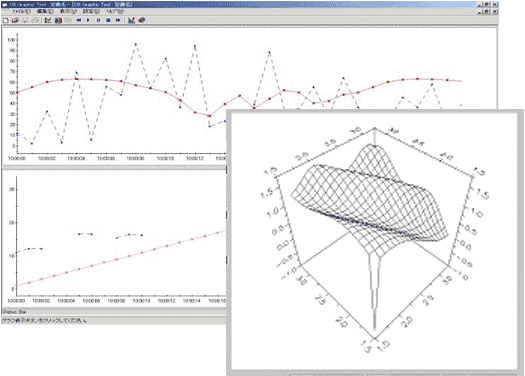
Task: Click the fast-forward playback button
Action: [x=118, y=20]
